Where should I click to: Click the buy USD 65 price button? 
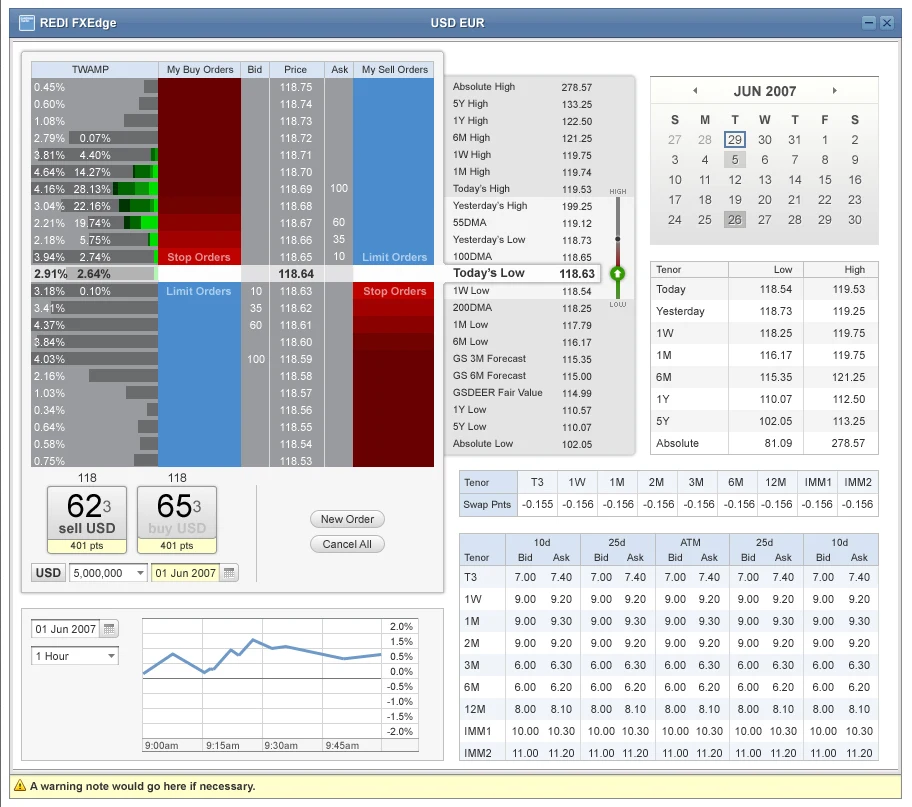click(177, 520)
